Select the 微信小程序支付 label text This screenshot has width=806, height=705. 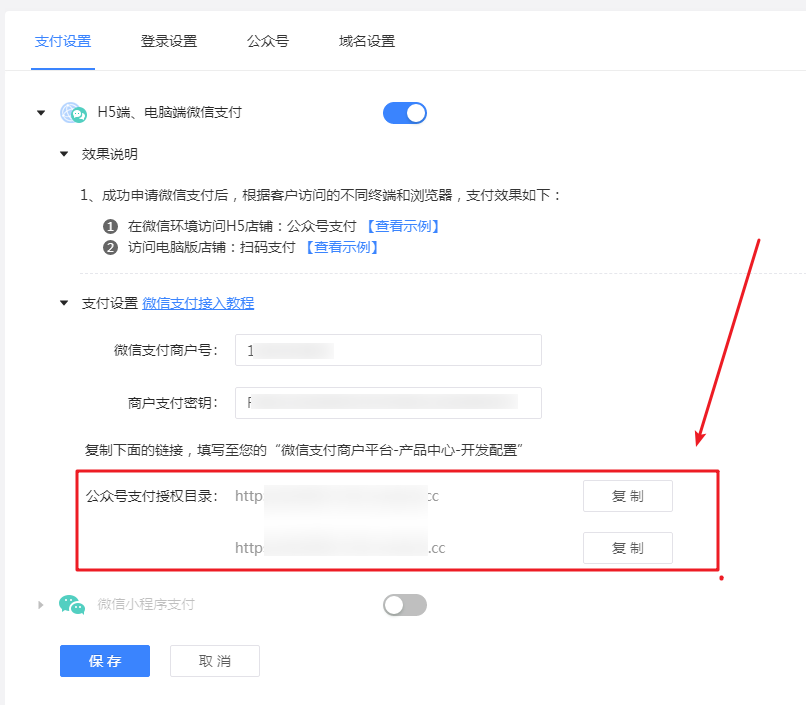click(x=146, y=604)
